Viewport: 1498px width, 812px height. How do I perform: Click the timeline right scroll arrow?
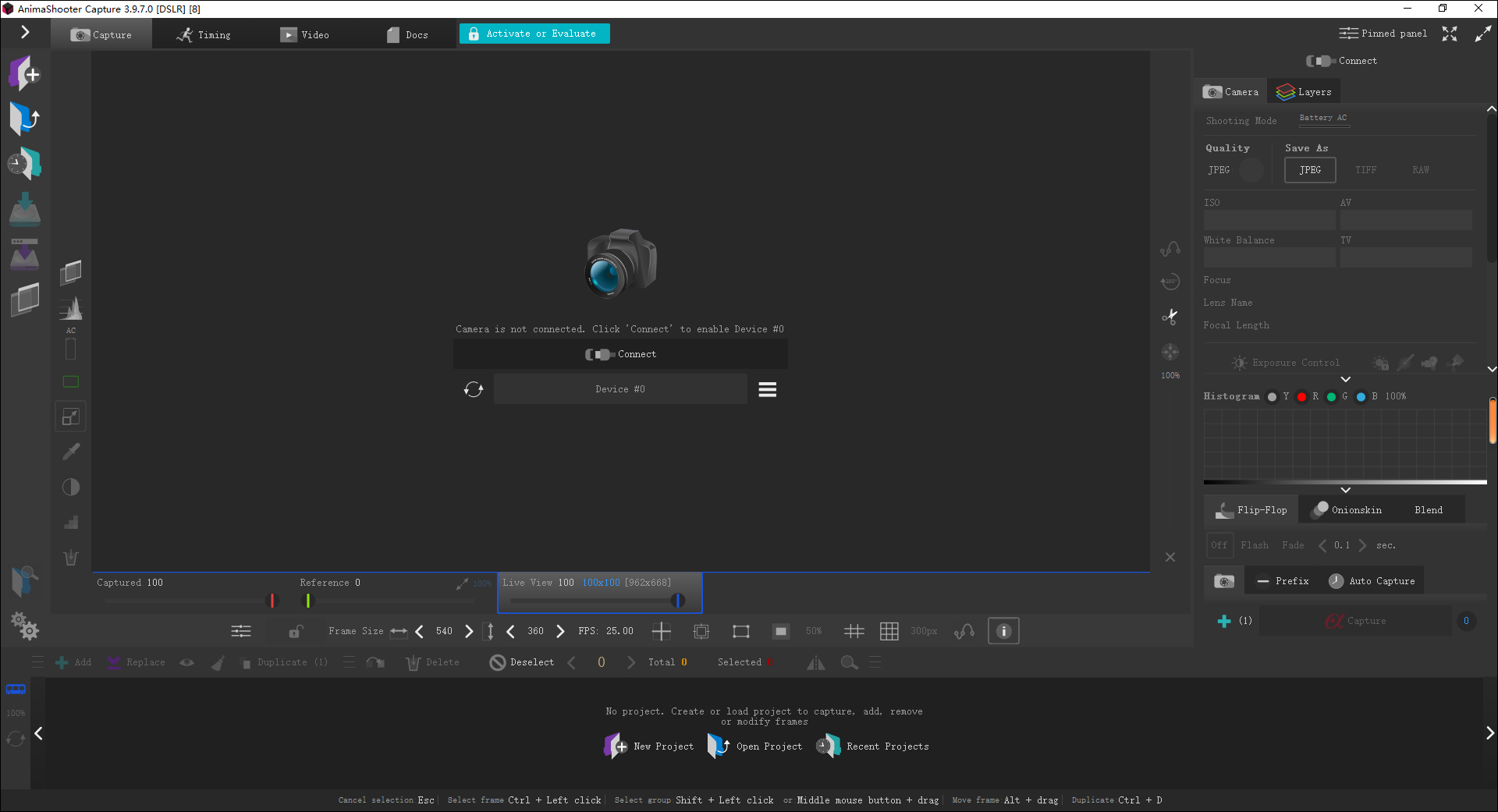1489,733
